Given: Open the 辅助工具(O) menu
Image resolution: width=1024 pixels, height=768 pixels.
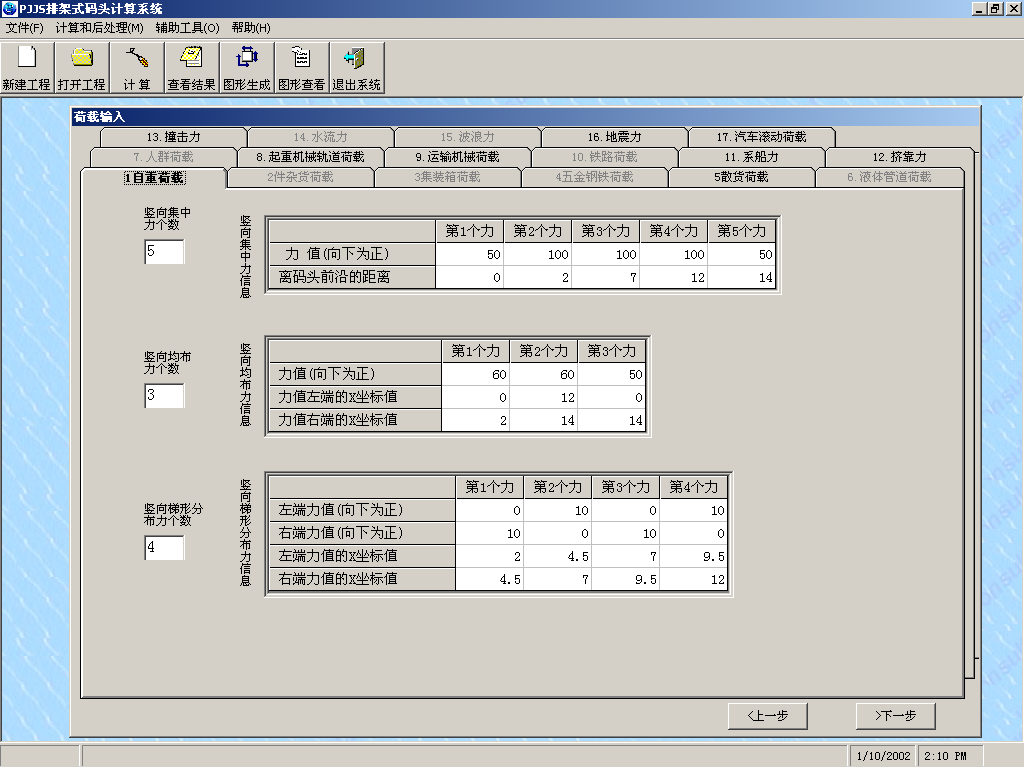Looking at the screenshot, I should 187,28.
